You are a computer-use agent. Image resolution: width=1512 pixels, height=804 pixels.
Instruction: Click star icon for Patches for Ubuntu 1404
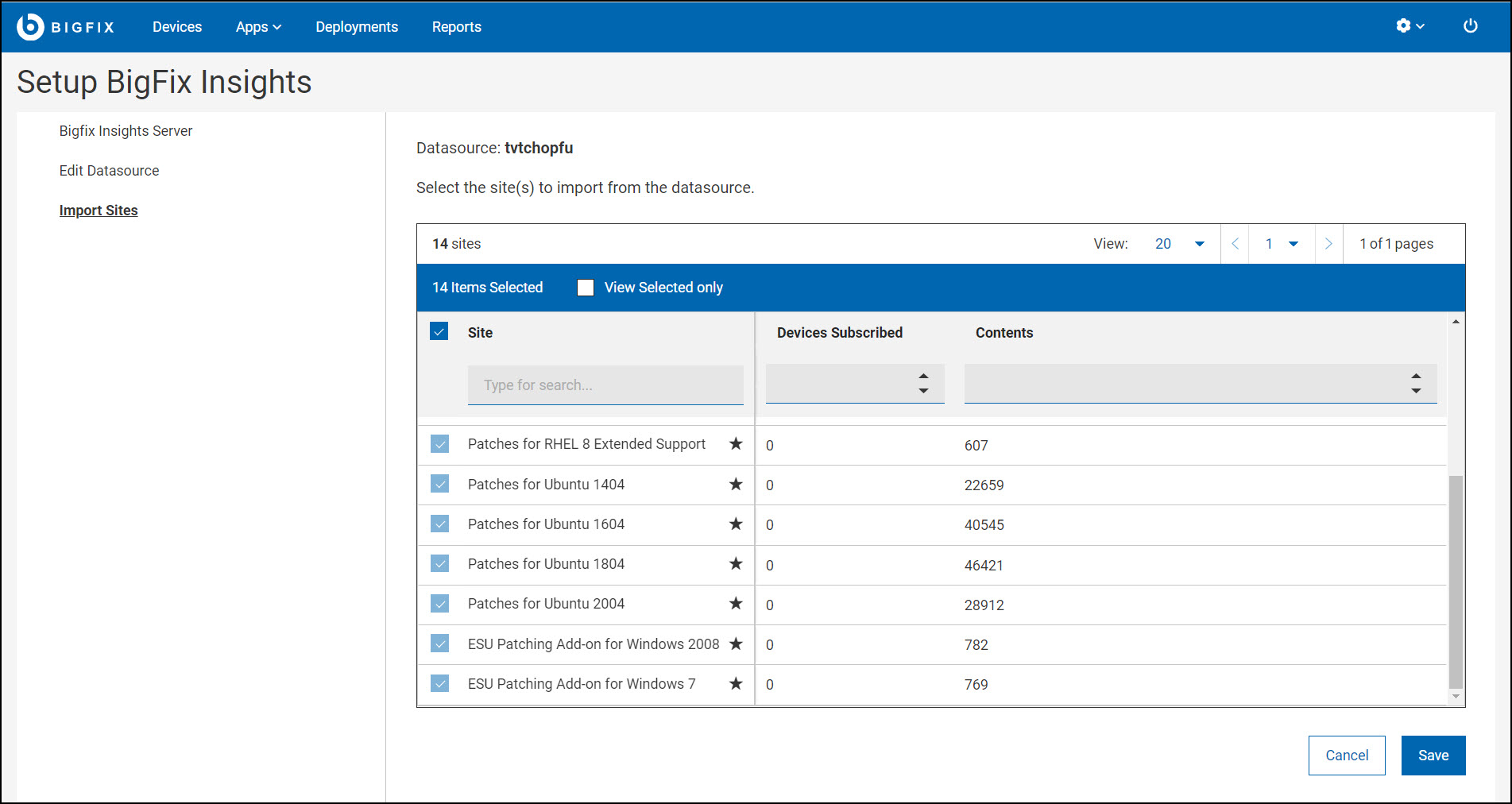(736, 484)
